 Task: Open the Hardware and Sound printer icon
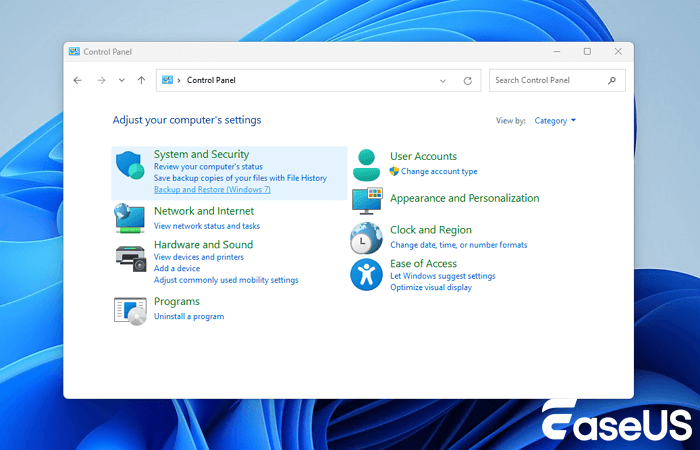coord(130,258)
